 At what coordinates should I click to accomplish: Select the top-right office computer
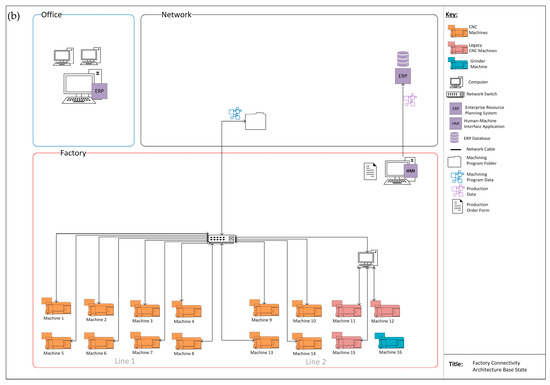90,56
